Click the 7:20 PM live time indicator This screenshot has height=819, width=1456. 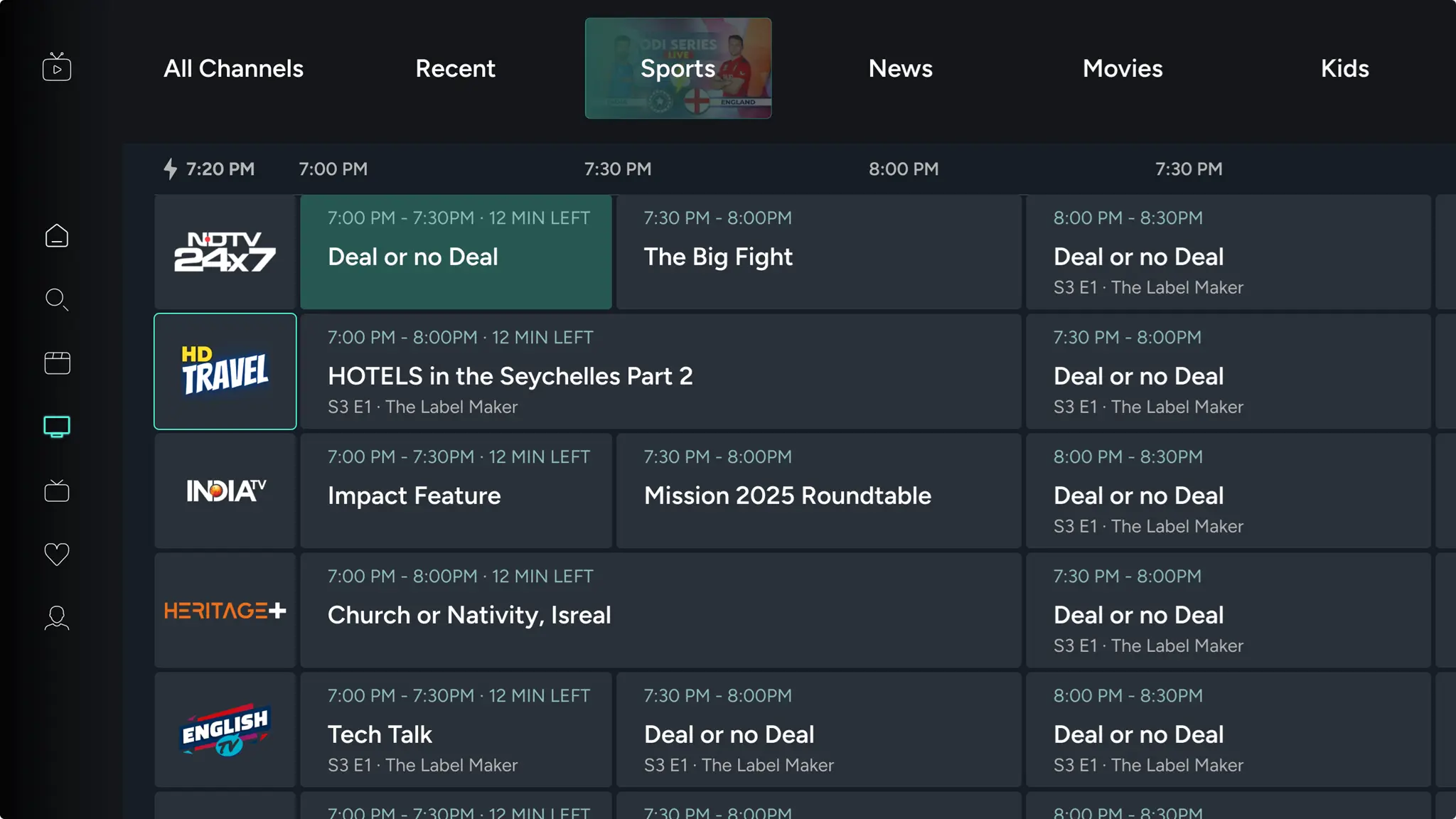210,169
